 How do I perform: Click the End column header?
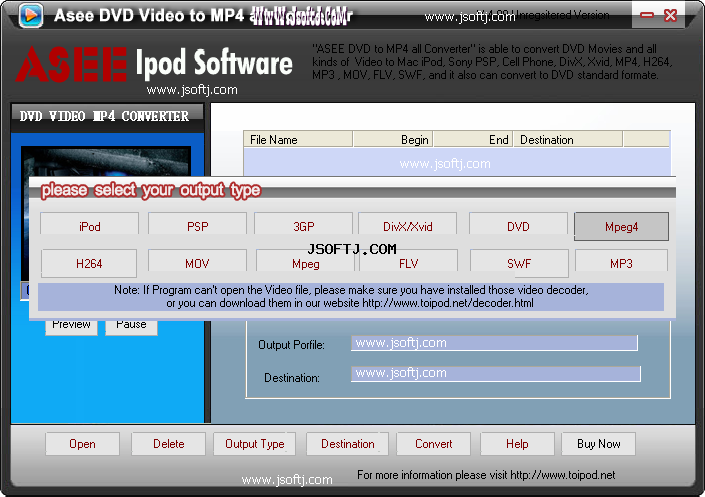[x=473, y=139]
